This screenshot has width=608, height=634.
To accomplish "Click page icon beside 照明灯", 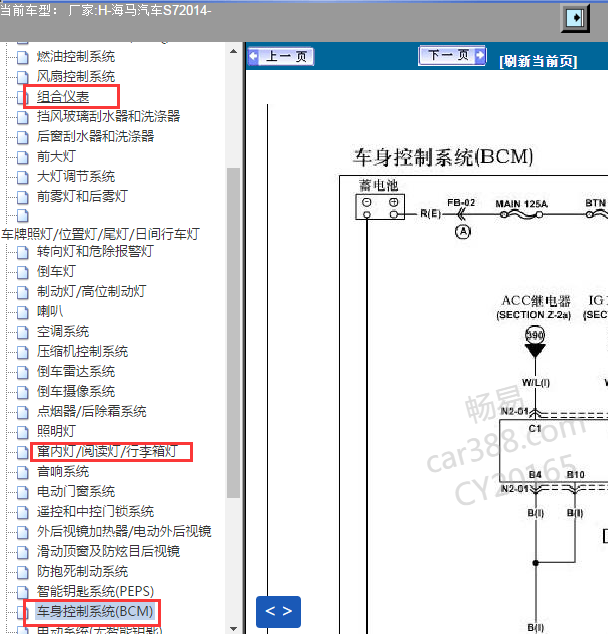I will click(23, 432).
